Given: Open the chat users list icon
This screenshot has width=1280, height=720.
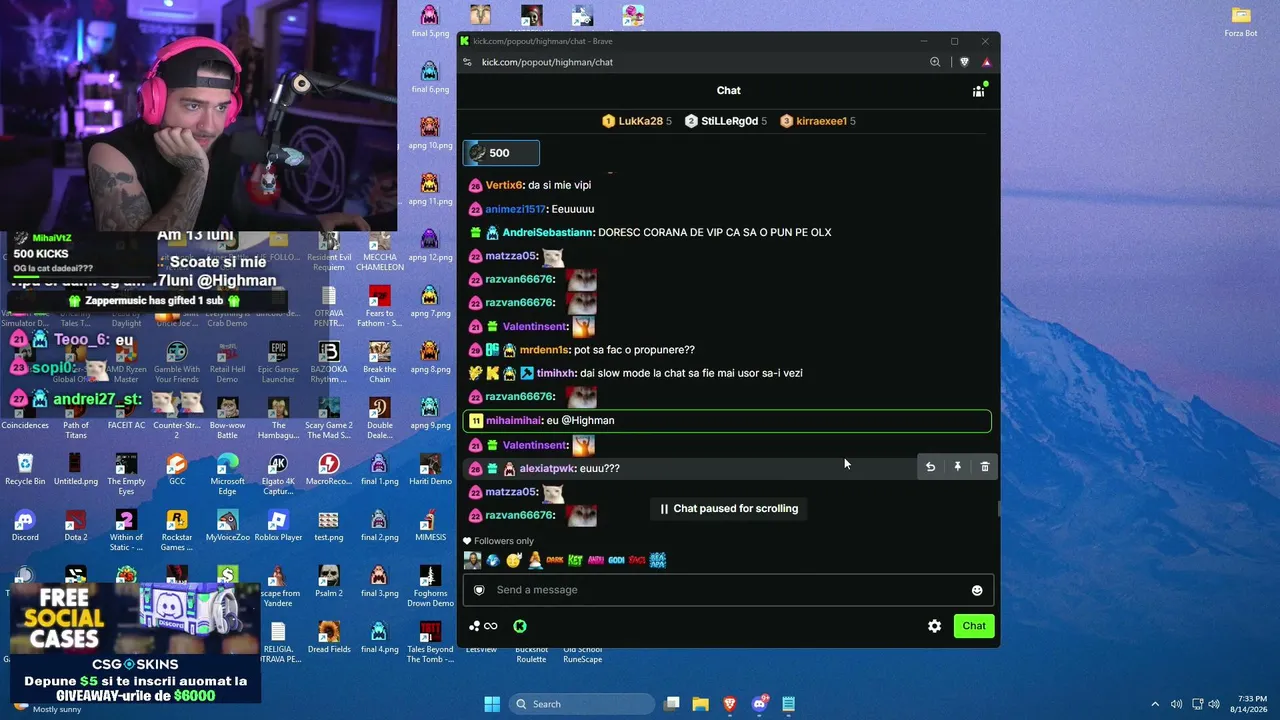Looking at the screenshot, I should point(979,90).
